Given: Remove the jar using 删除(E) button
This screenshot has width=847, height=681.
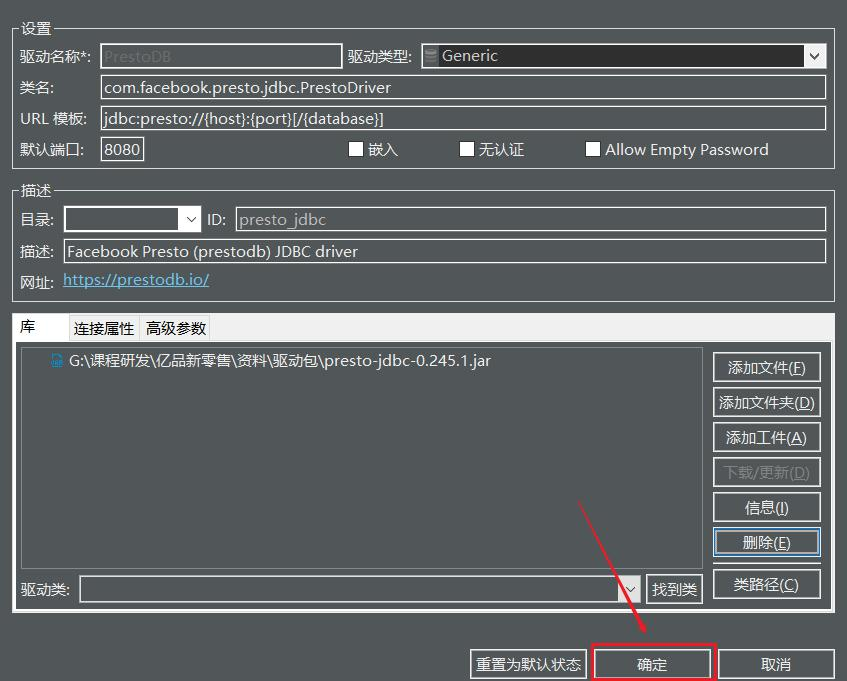Looking at the screenshot, I should point(766,542).
